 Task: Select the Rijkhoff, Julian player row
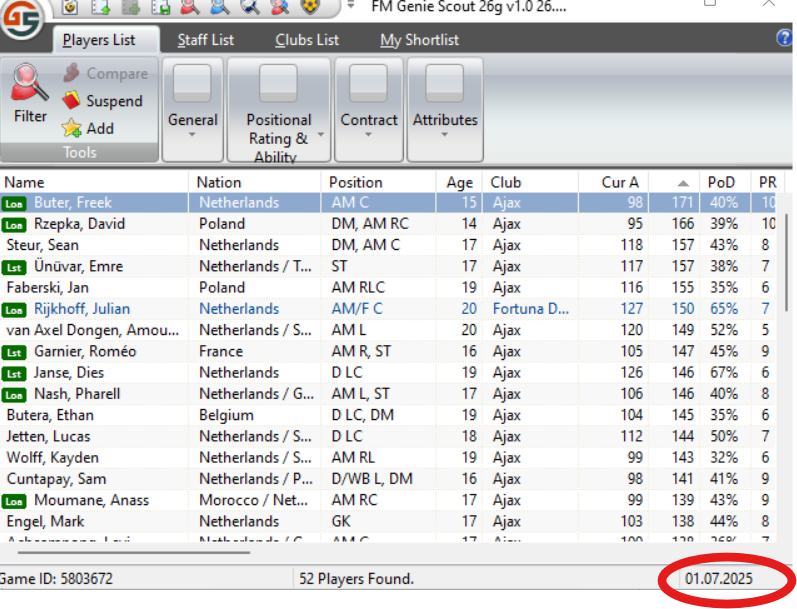click(x=82, y=309)
